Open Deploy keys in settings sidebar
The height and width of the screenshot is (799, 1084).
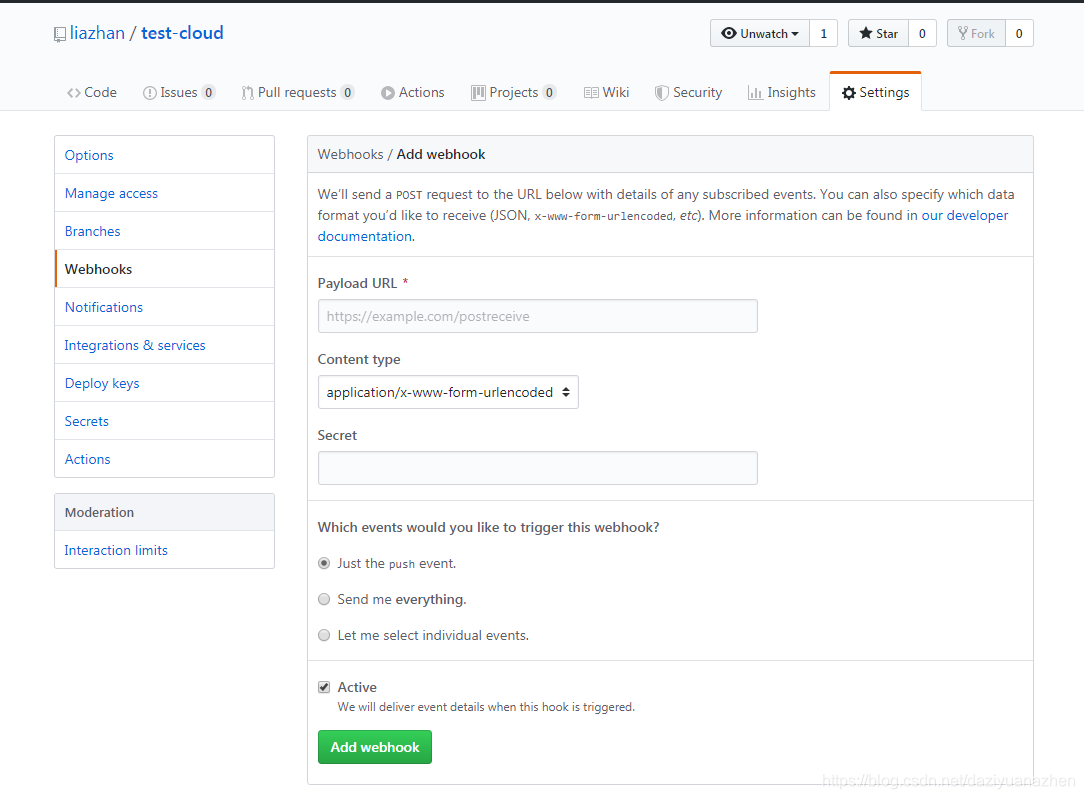click(102, 383)
